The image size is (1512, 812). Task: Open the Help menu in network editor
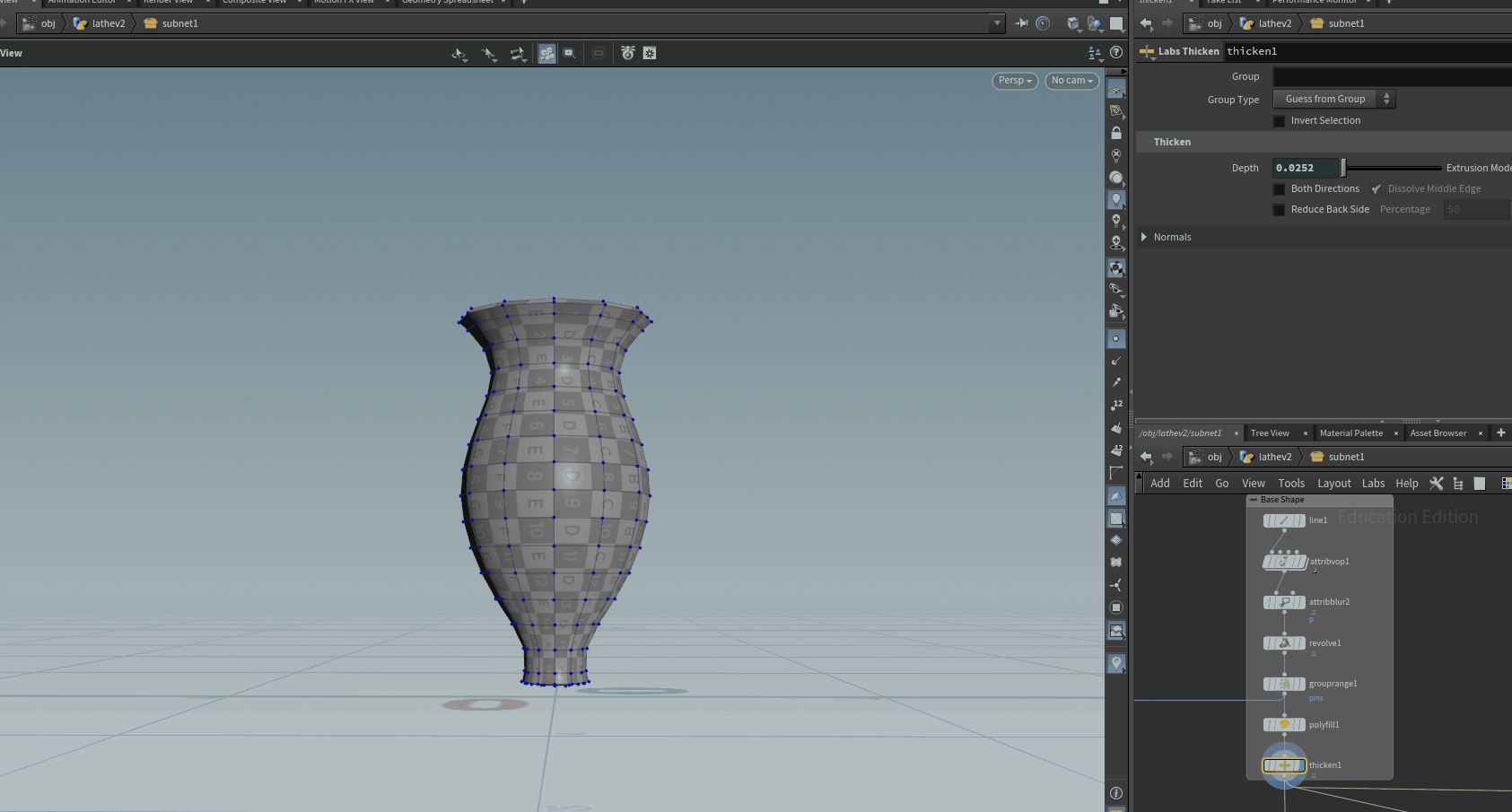1407,483
